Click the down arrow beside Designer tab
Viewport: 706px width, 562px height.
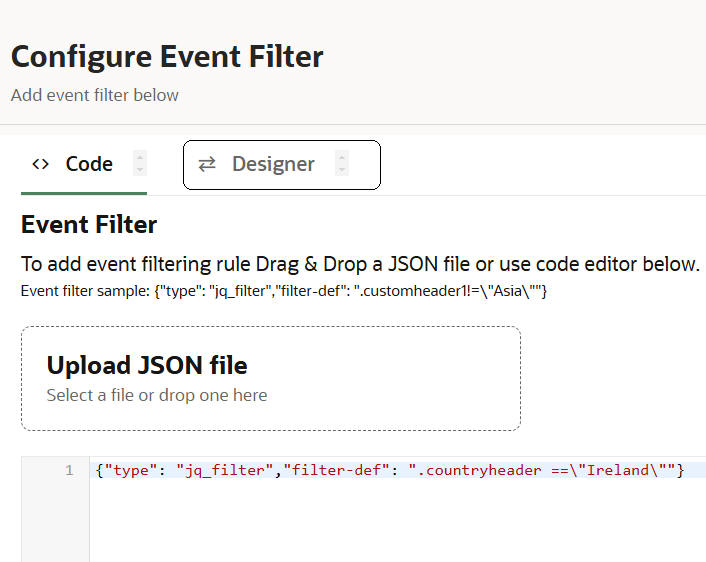[x=342, y=170]
